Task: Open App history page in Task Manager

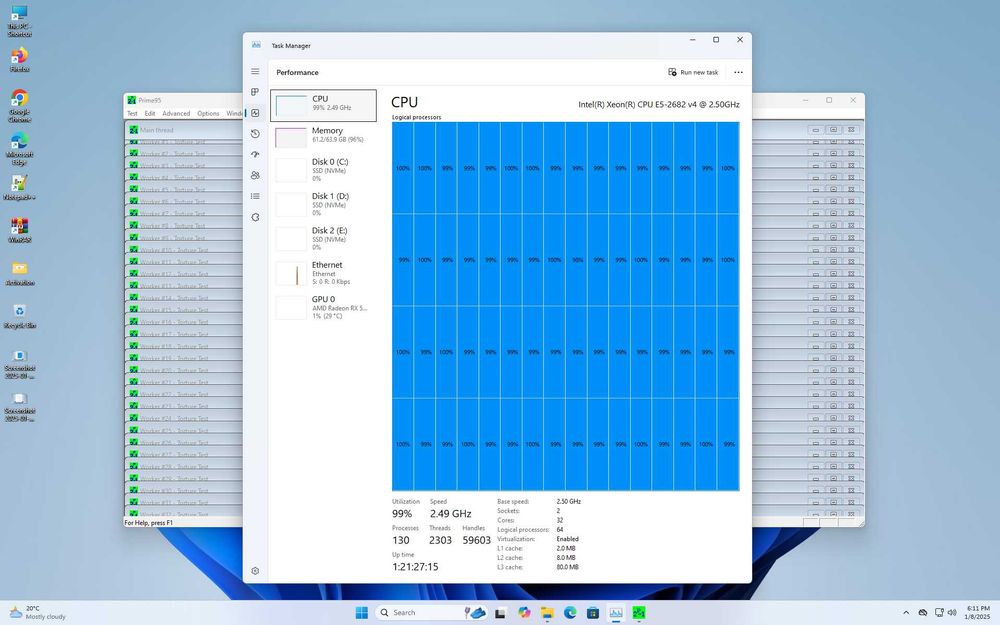Action: 255,134
